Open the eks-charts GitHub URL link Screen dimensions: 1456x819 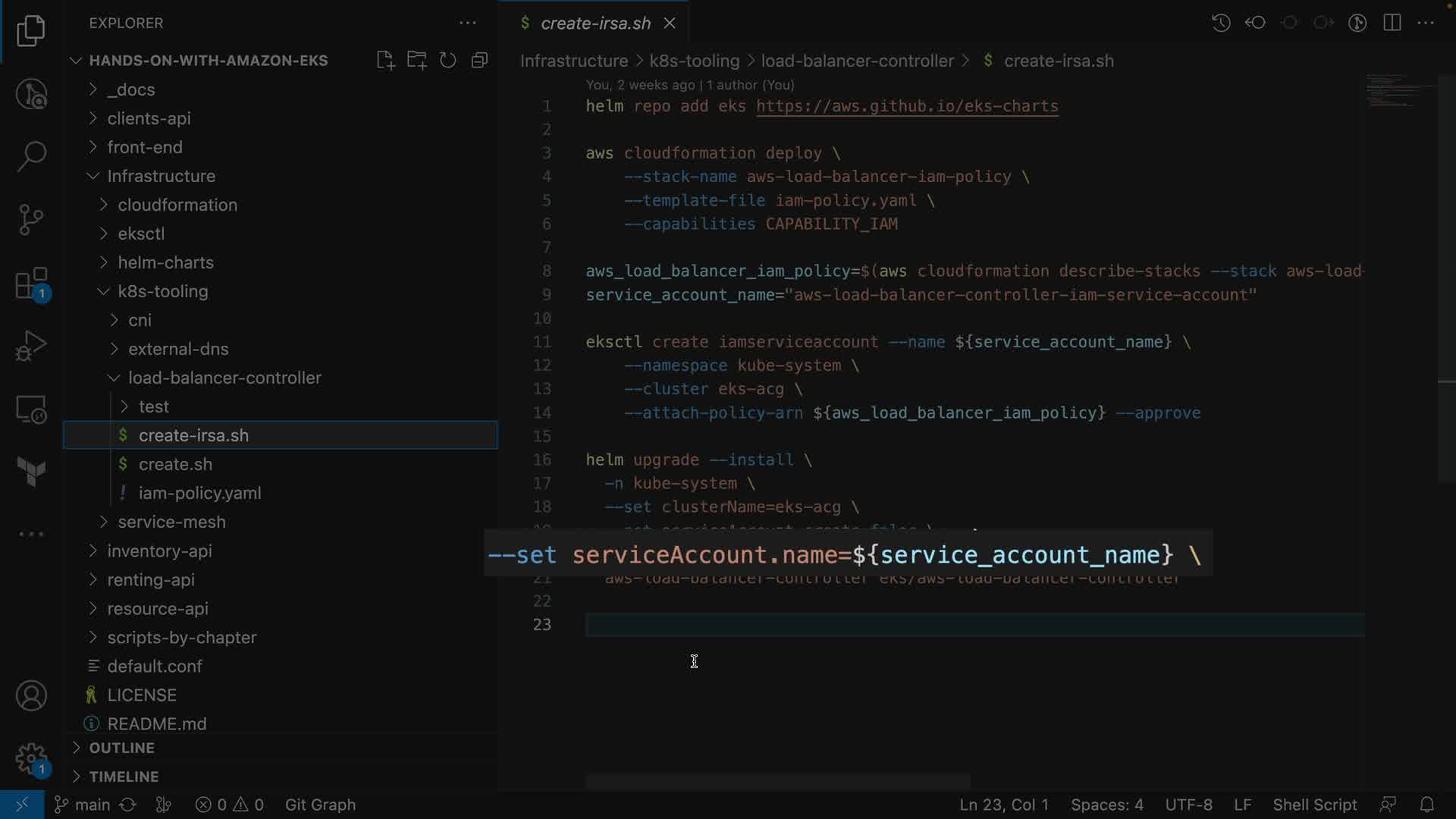coord(907,106)
